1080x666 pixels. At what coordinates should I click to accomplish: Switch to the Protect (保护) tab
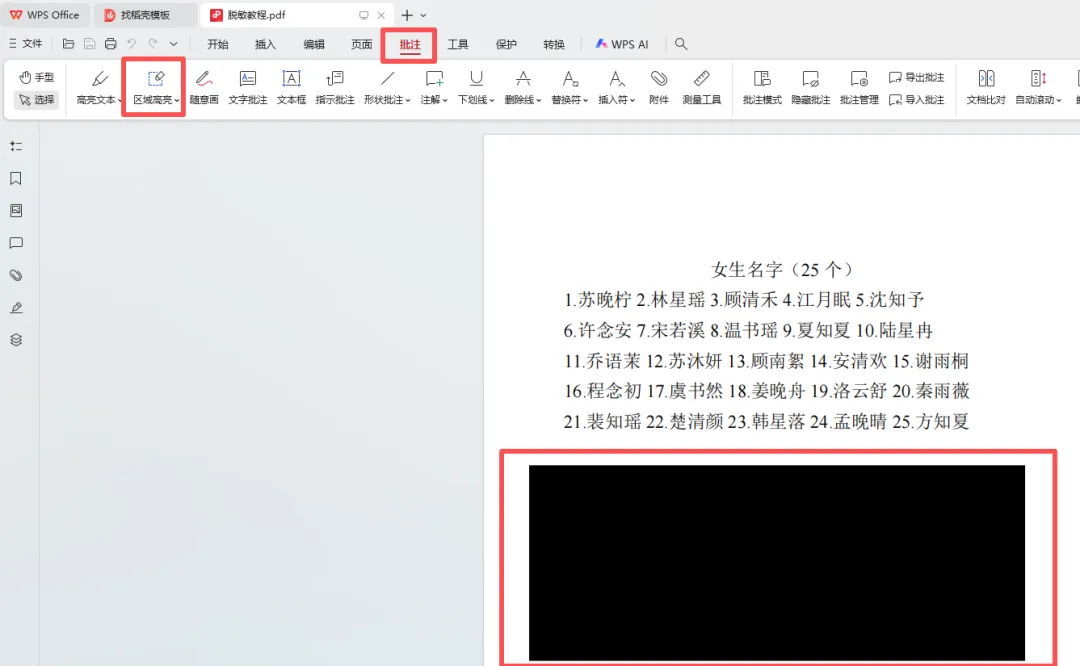[506, 44]
